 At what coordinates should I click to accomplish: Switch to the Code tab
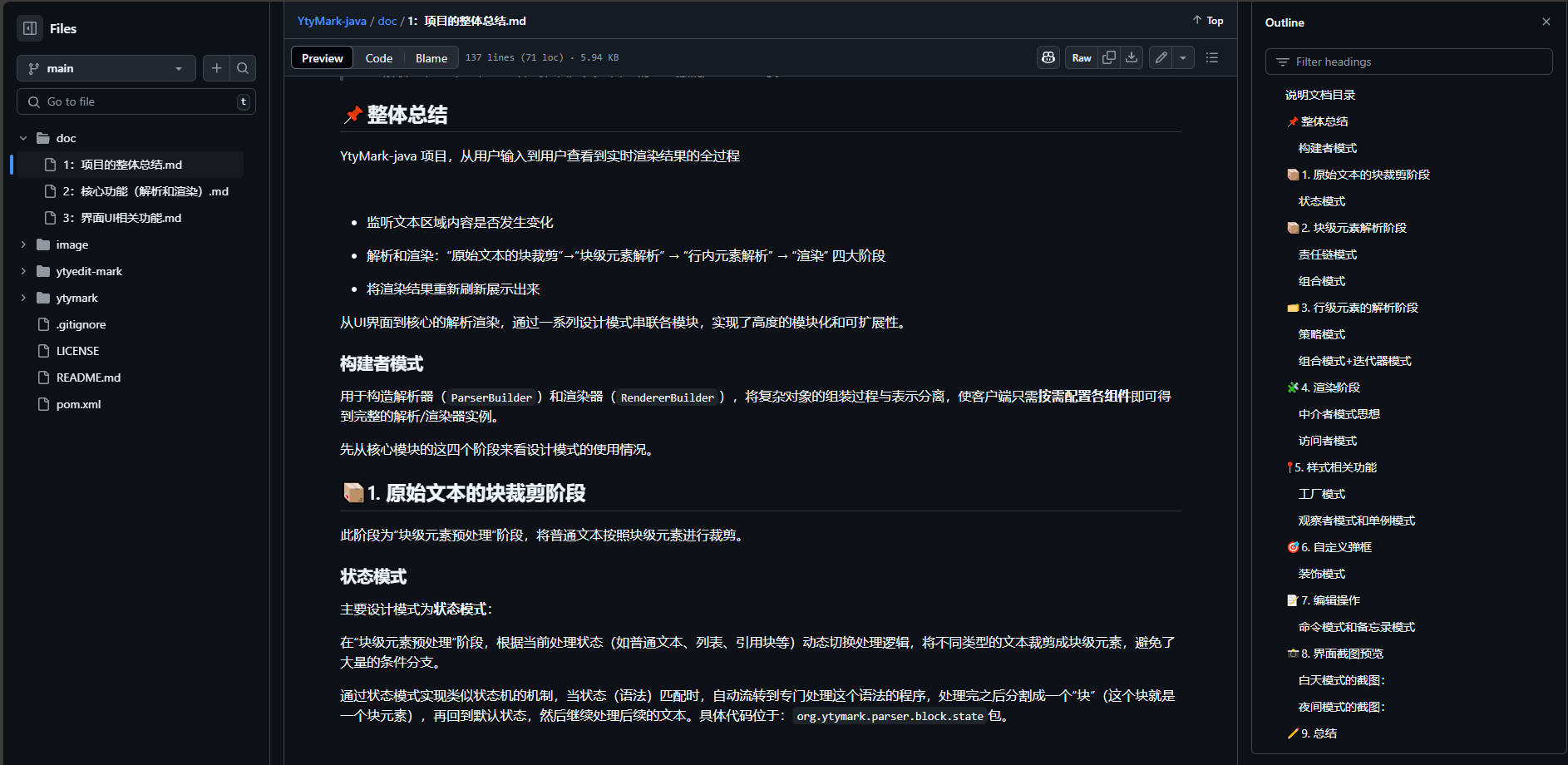coord(379,58)
